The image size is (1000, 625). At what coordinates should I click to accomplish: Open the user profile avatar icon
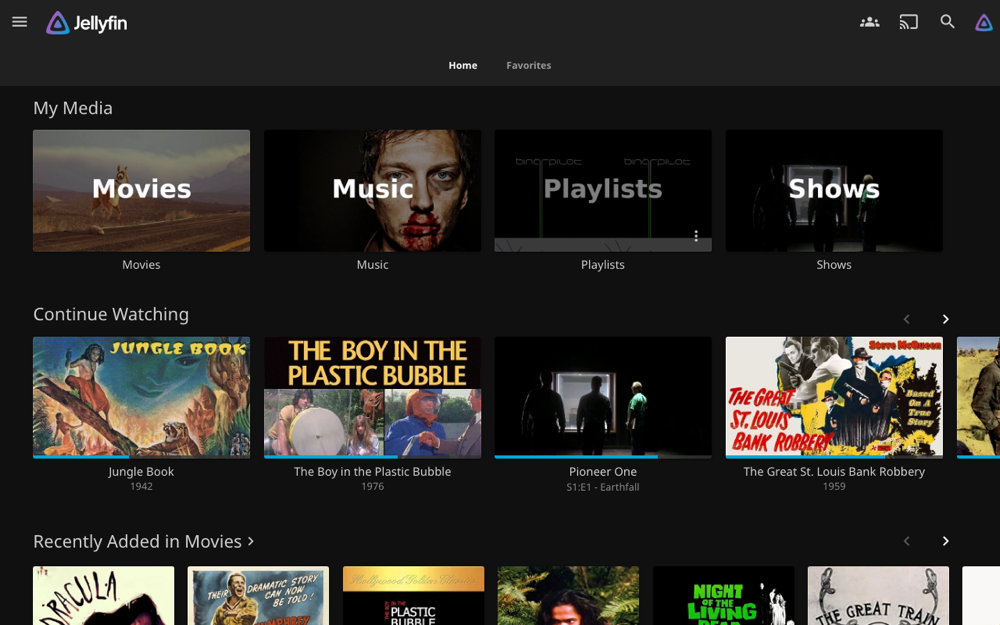[983, 23]
